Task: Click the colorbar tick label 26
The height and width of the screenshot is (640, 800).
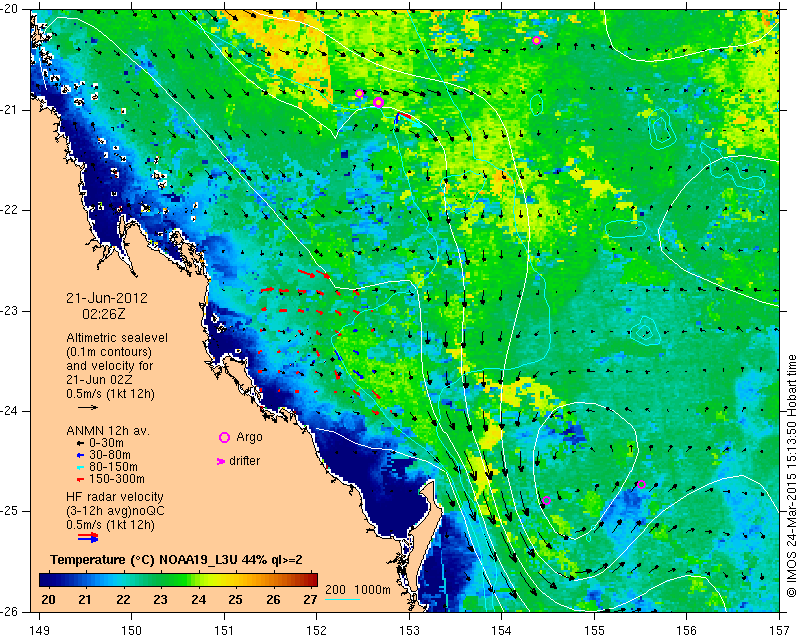Action: tap(273, 599)
